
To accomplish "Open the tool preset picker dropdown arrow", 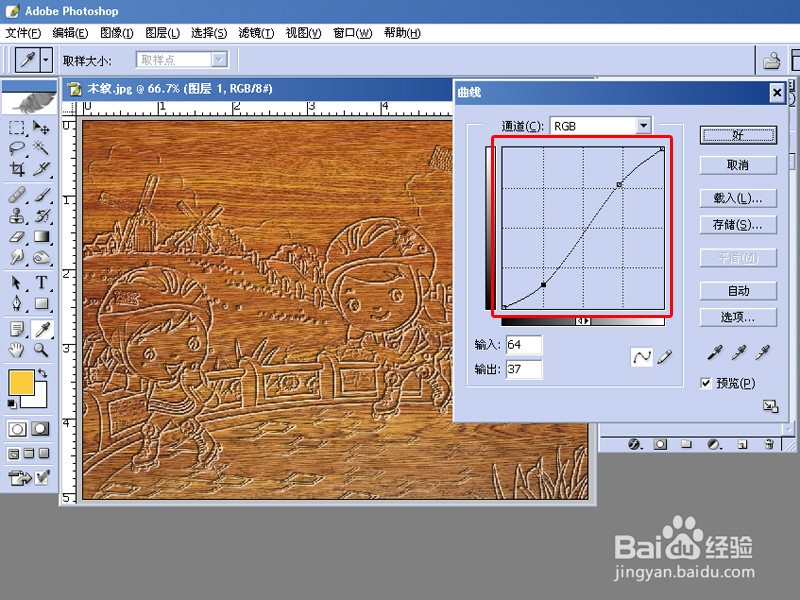I will 46,60.
